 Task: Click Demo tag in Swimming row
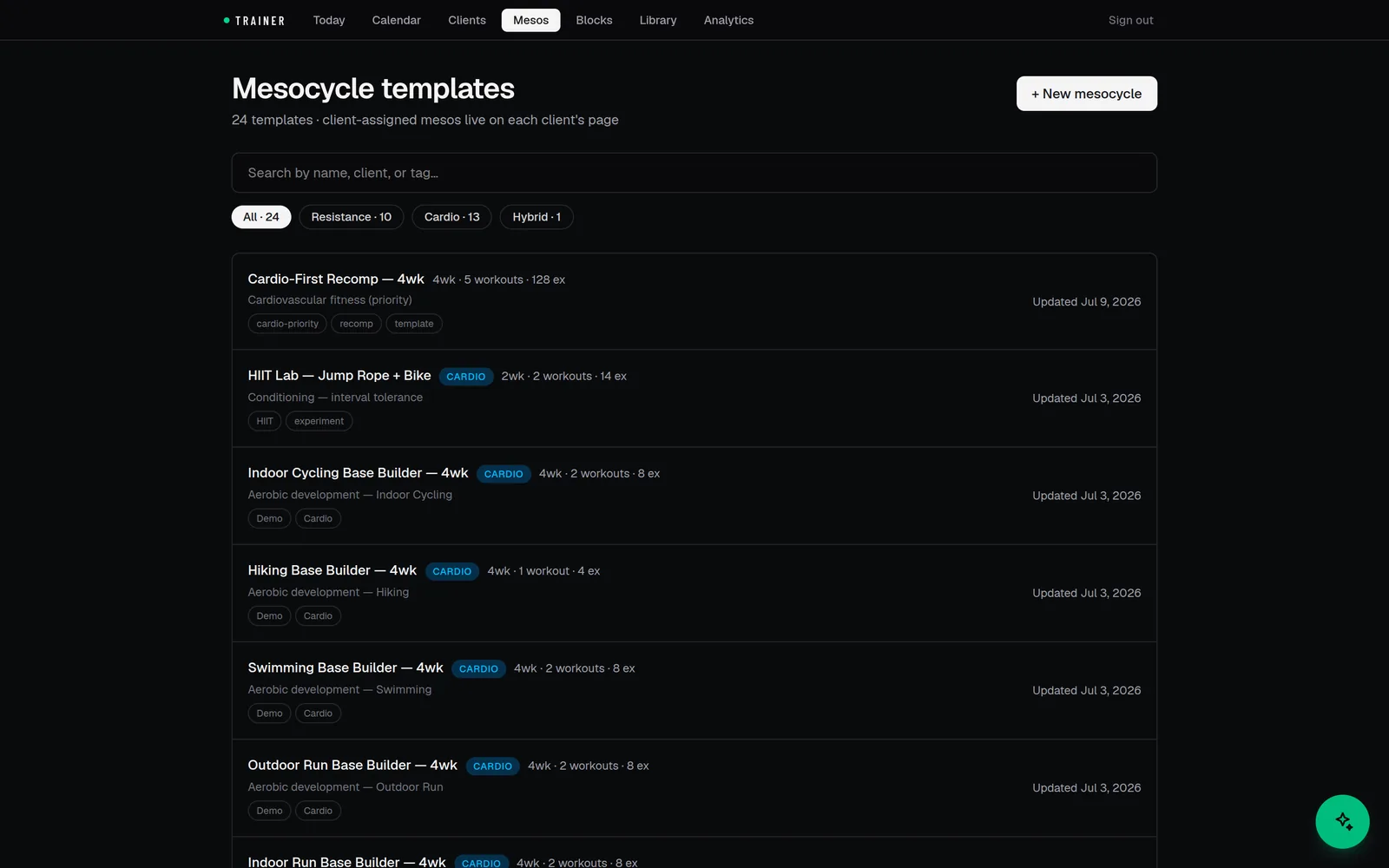(269, 713)
